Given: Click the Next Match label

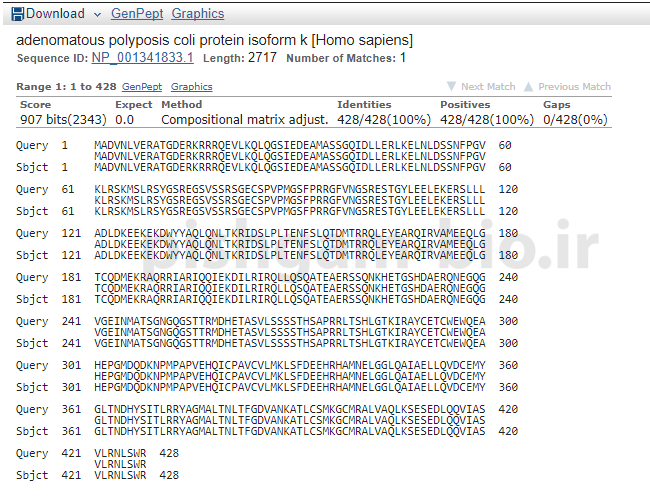Looking at the screenshot, I should point(488,87).
